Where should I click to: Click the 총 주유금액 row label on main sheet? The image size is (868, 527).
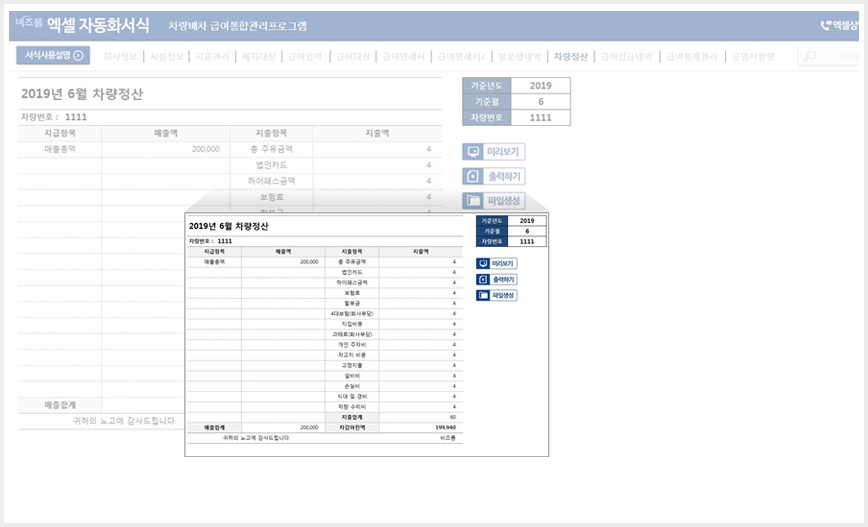click(x=271, y=149)
